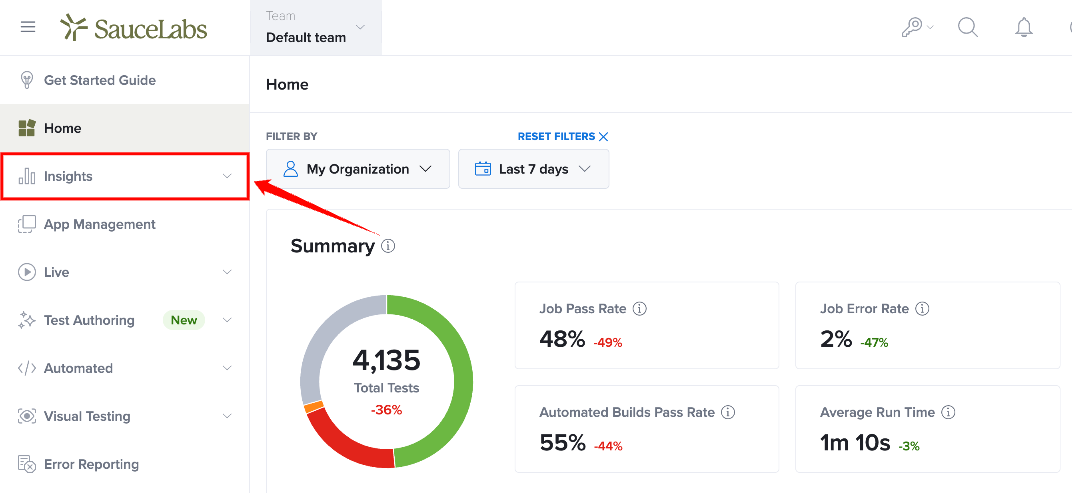This screenshot has width=1072, height=493.
Task: Click the Reset Filters link
Action: (563, 137)
